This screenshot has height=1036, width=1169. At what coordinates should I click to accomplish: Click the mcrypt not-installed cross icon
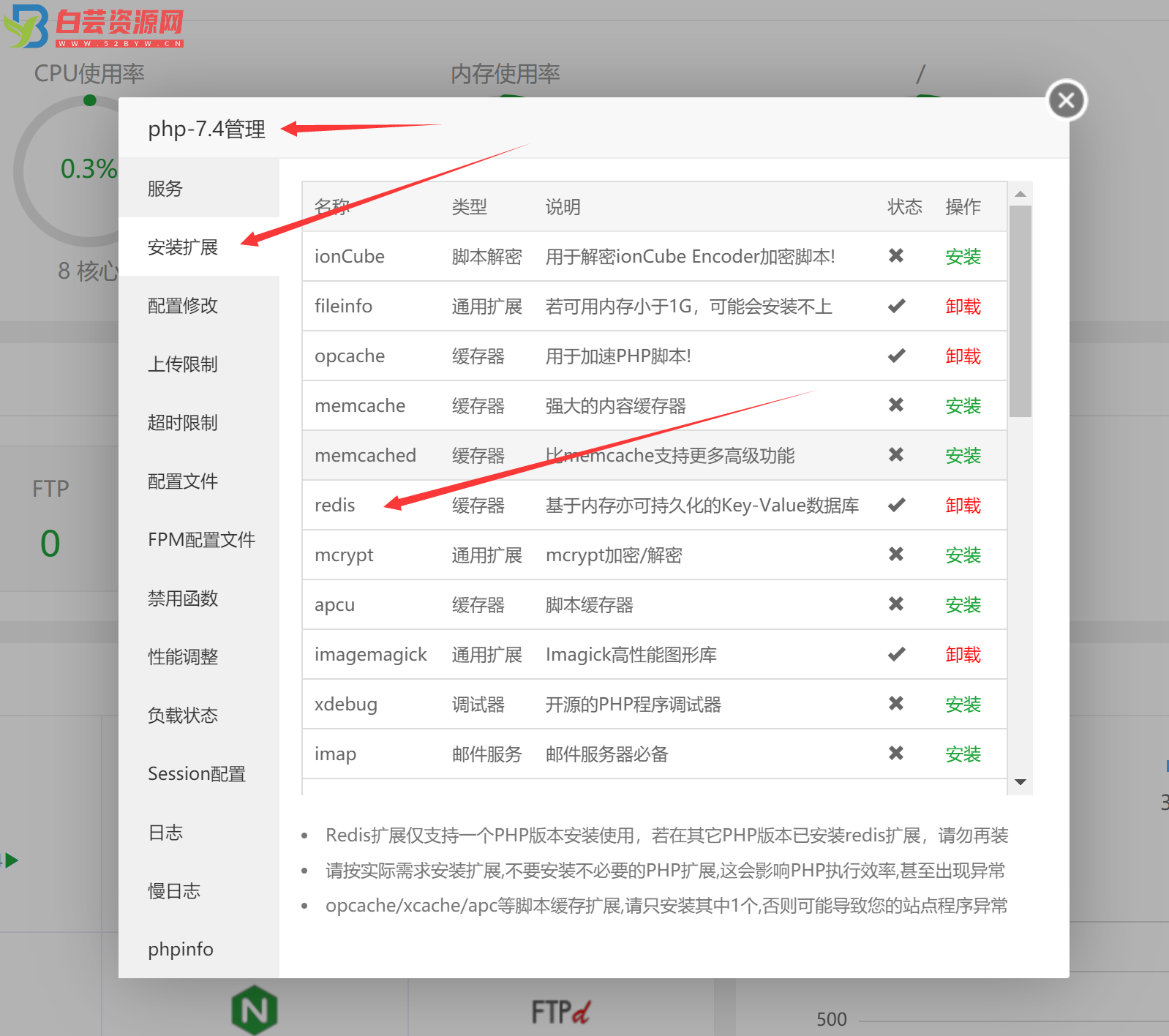tap(896, 554)
